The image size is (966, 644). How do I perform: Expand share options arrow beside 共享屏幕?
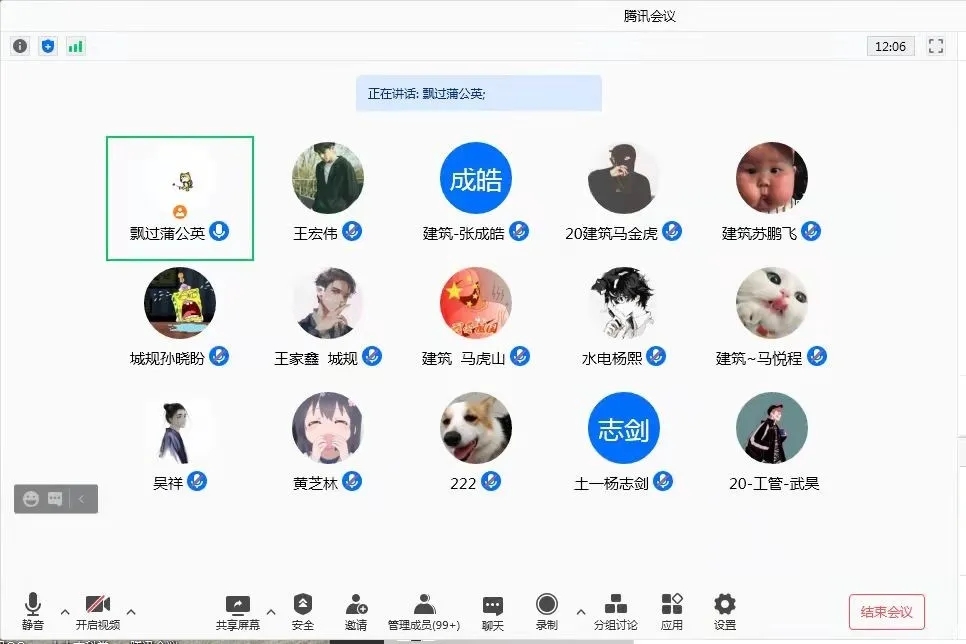270,612
